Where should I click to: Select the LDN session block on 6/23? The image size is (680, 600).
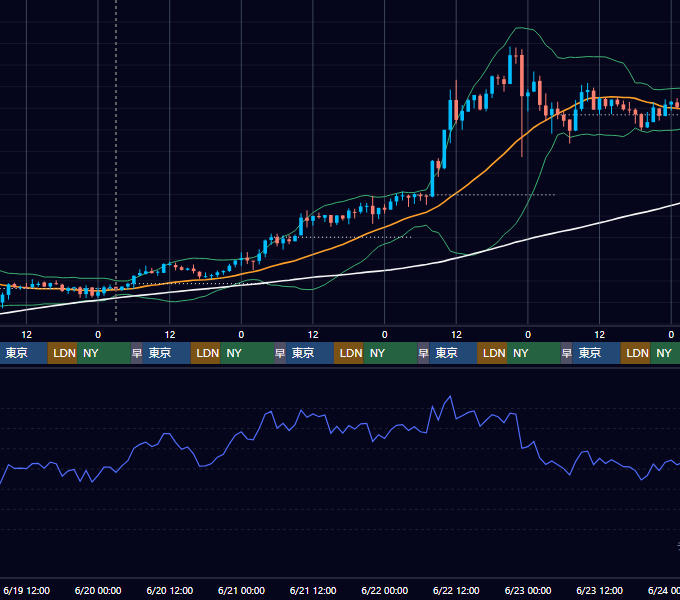tap(635, 353)
